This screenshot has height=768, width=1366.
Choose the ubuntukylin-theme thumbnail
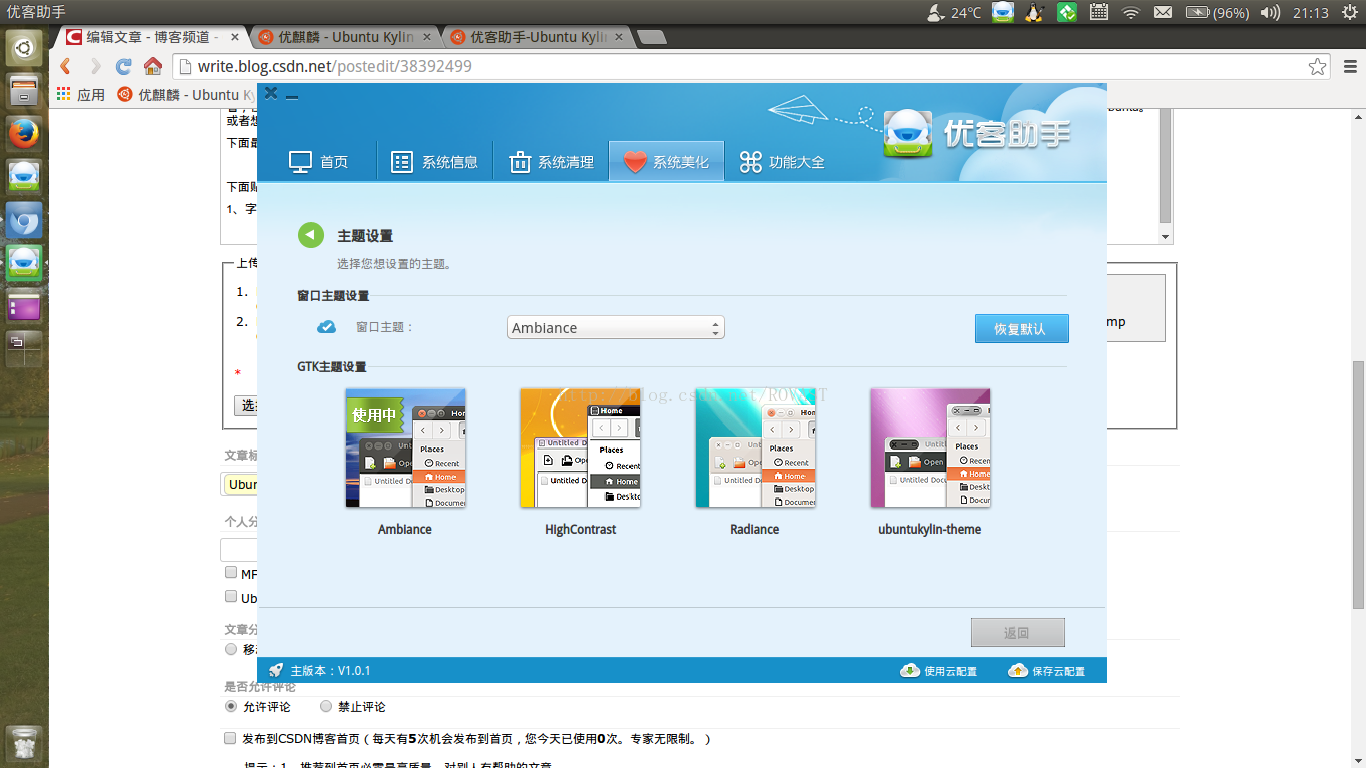pos(930,448)
